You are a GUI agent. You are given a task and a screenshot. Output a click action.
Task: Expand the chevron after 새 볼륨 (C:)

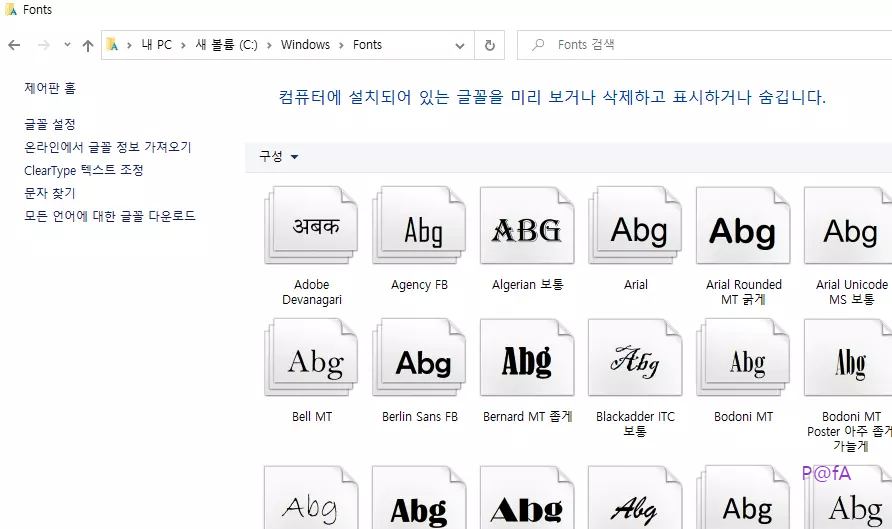click(x=269, y=45)
